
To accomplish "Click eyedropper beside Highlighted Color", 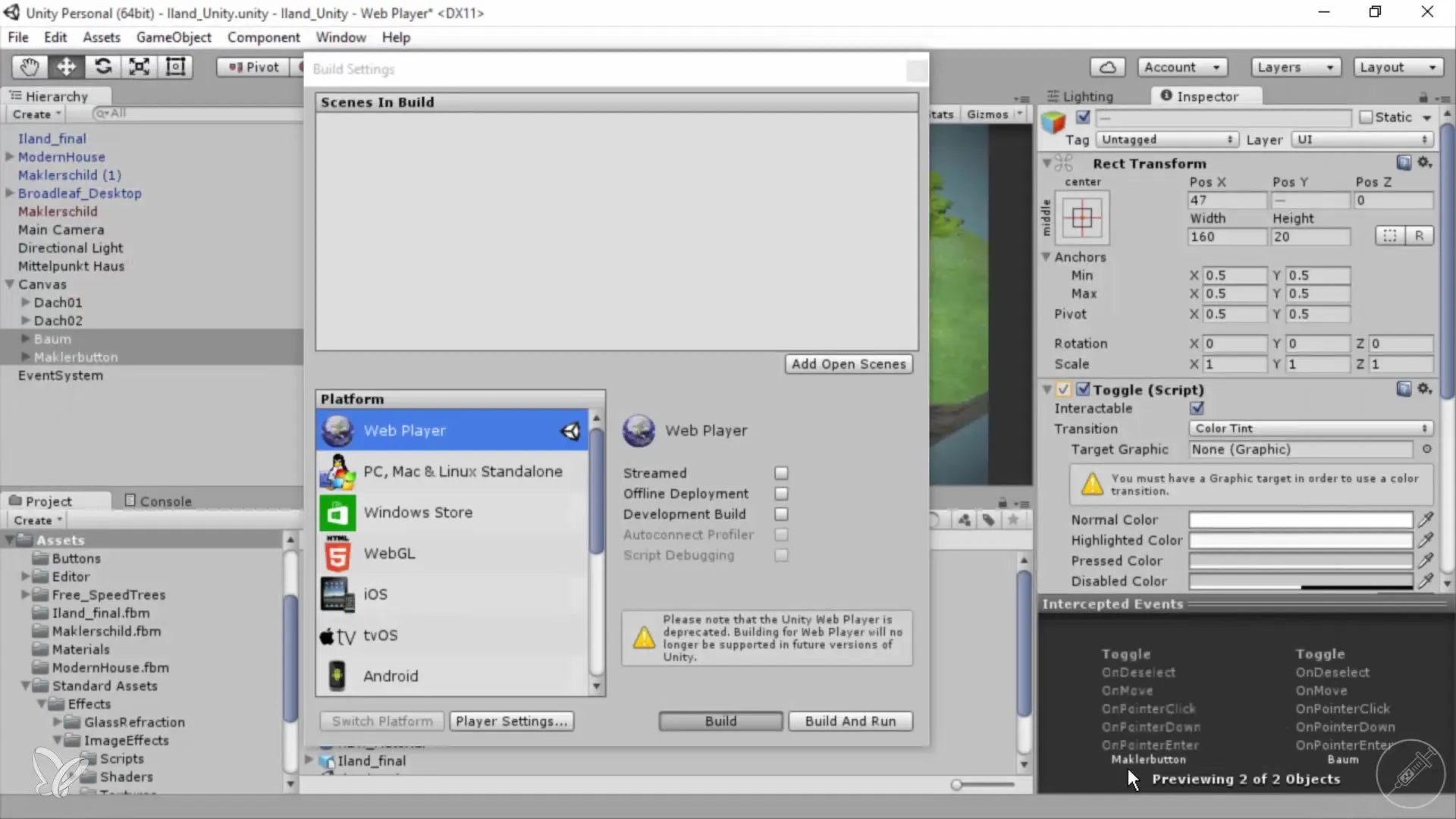I will pyautogui.click(x=1426, y=540).
